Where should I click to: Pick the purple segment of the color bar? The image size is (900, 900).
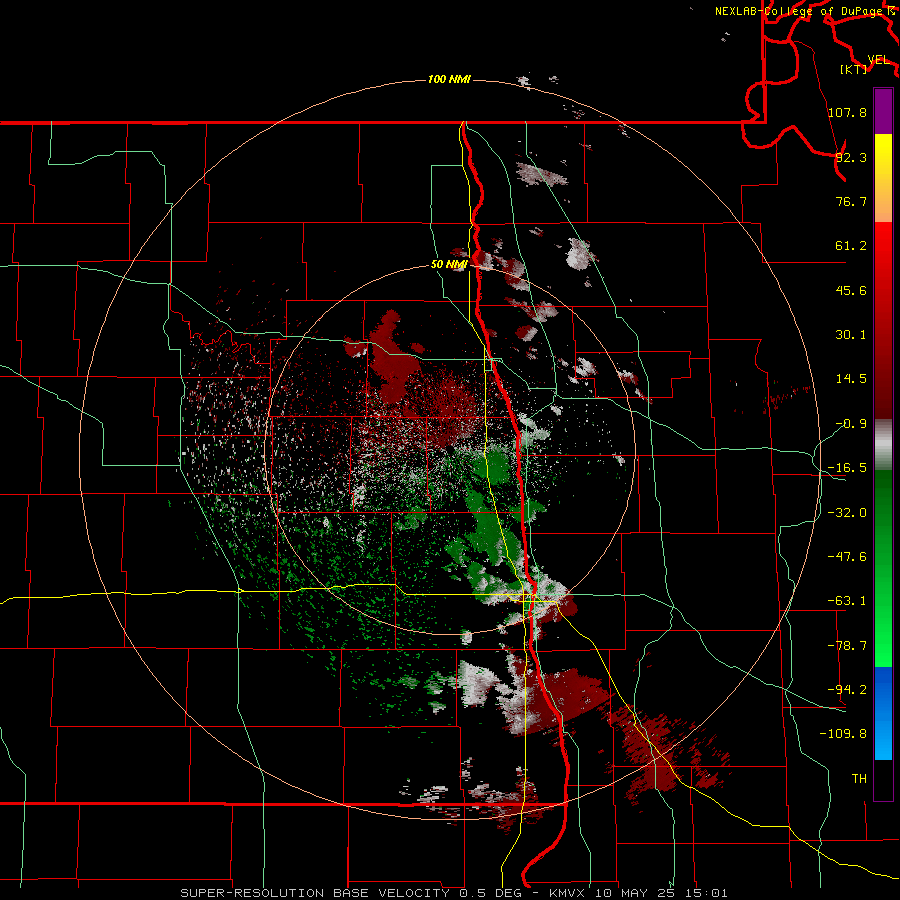(x=883, y=111)
